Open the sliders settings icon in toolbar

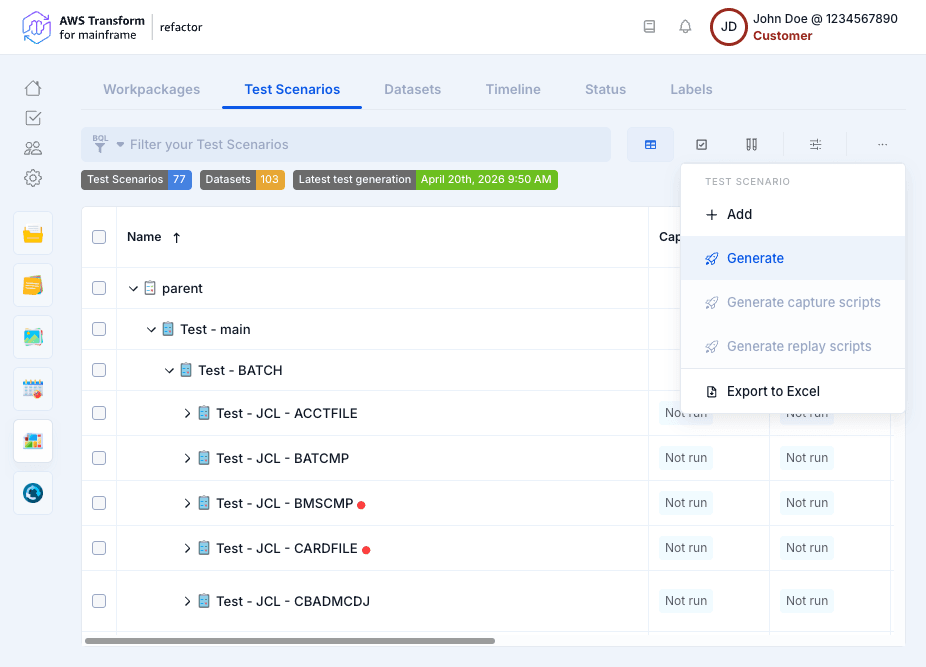tap(815, 145)
